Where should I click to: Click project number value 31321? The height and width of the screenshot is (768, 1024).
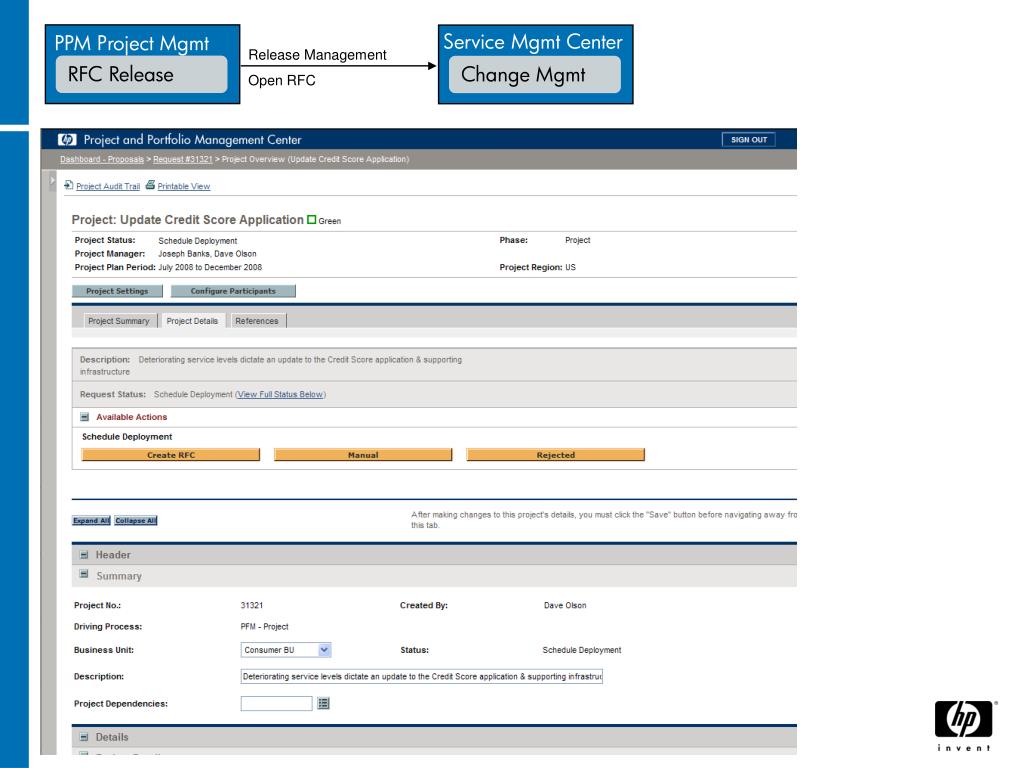tap(251, 605)
